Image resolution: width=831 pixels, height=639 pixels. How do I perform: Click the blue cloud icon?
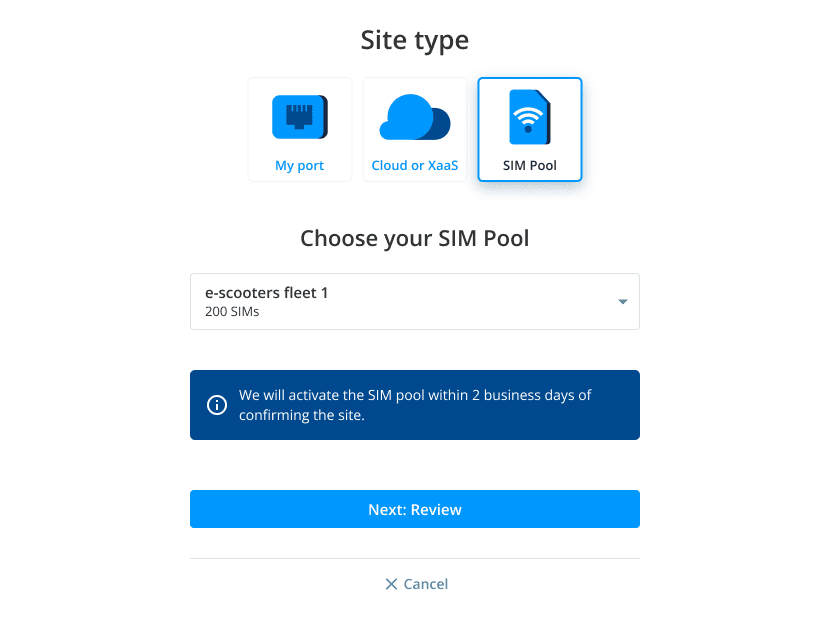point(414,118)
